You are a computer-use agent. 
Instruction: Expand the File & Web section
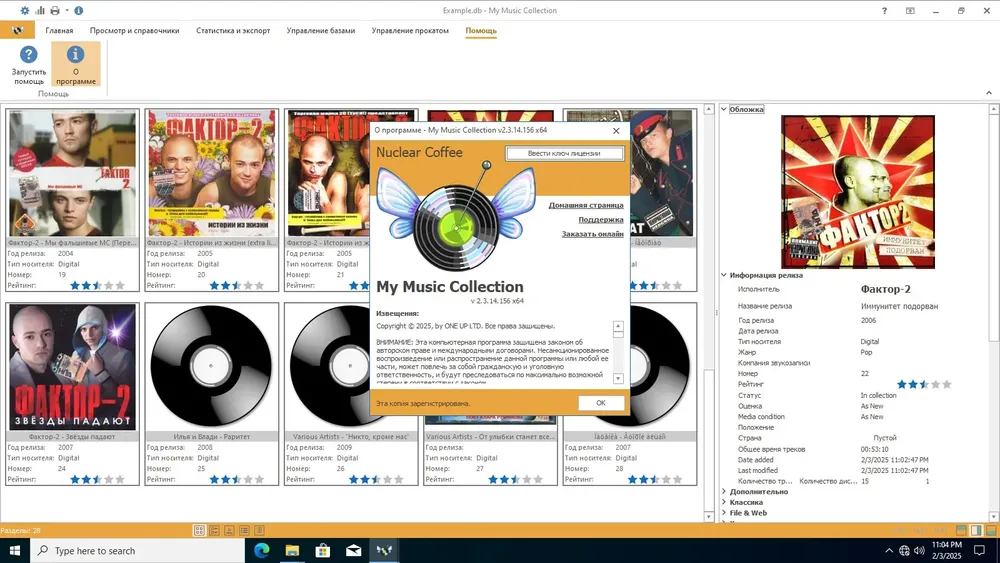click(x=724, y=513)
